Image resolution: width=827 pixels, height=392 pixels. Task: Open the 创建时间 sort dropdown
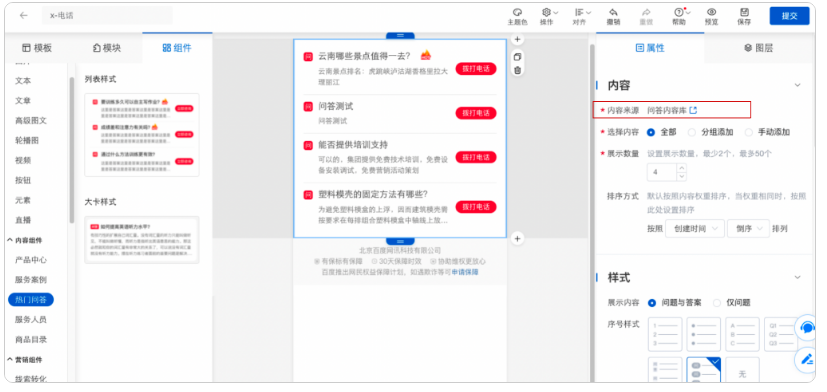695,229
